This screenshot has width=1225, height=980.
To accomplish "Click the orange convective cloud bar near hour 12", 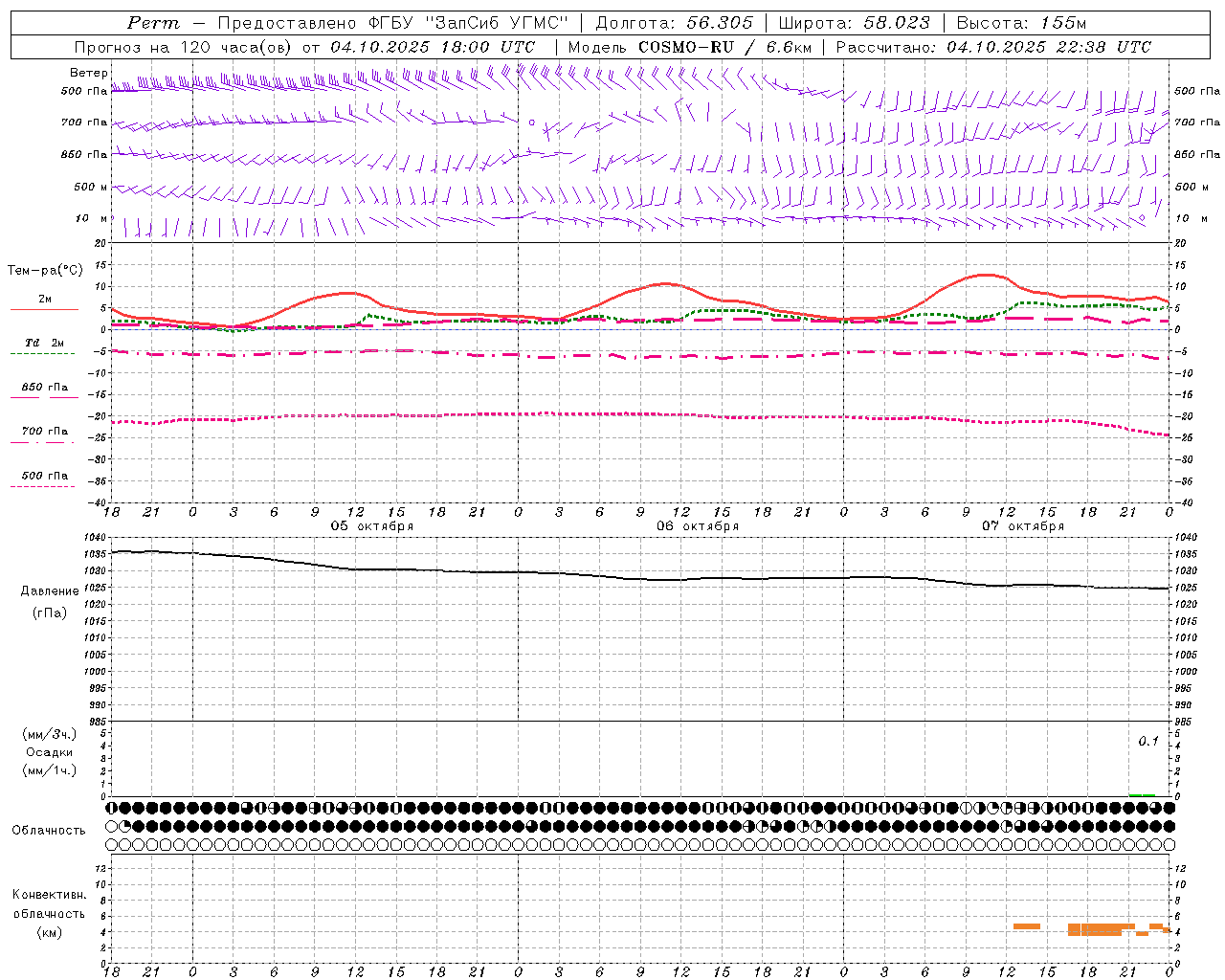I will pos(1027,926).
